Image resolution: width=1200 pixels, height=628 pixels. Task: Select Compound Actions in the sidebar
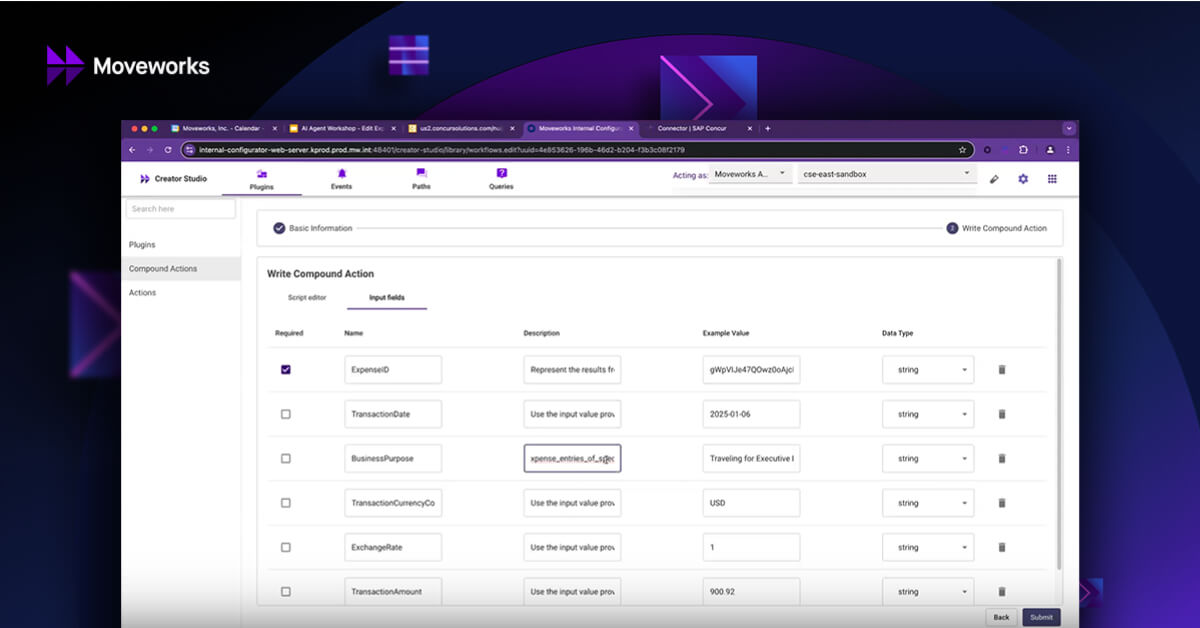tap(163, 269)
